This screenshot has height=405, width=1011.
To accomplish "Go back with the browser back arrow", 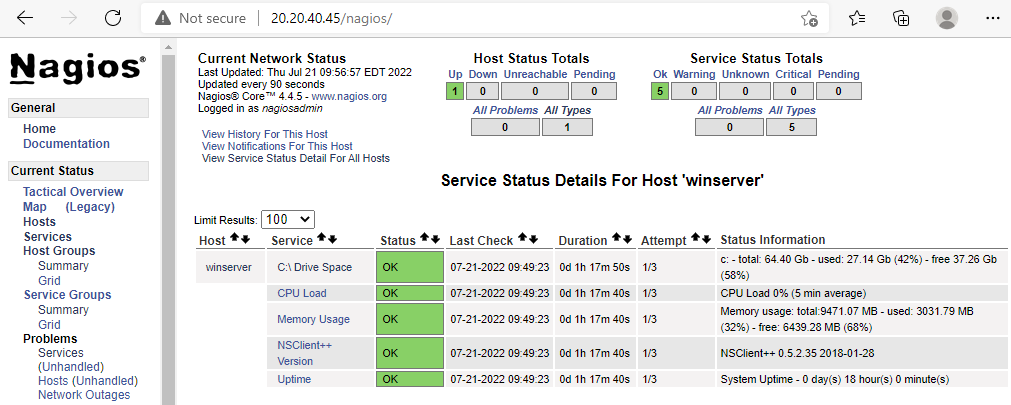I will coord(25,18).
